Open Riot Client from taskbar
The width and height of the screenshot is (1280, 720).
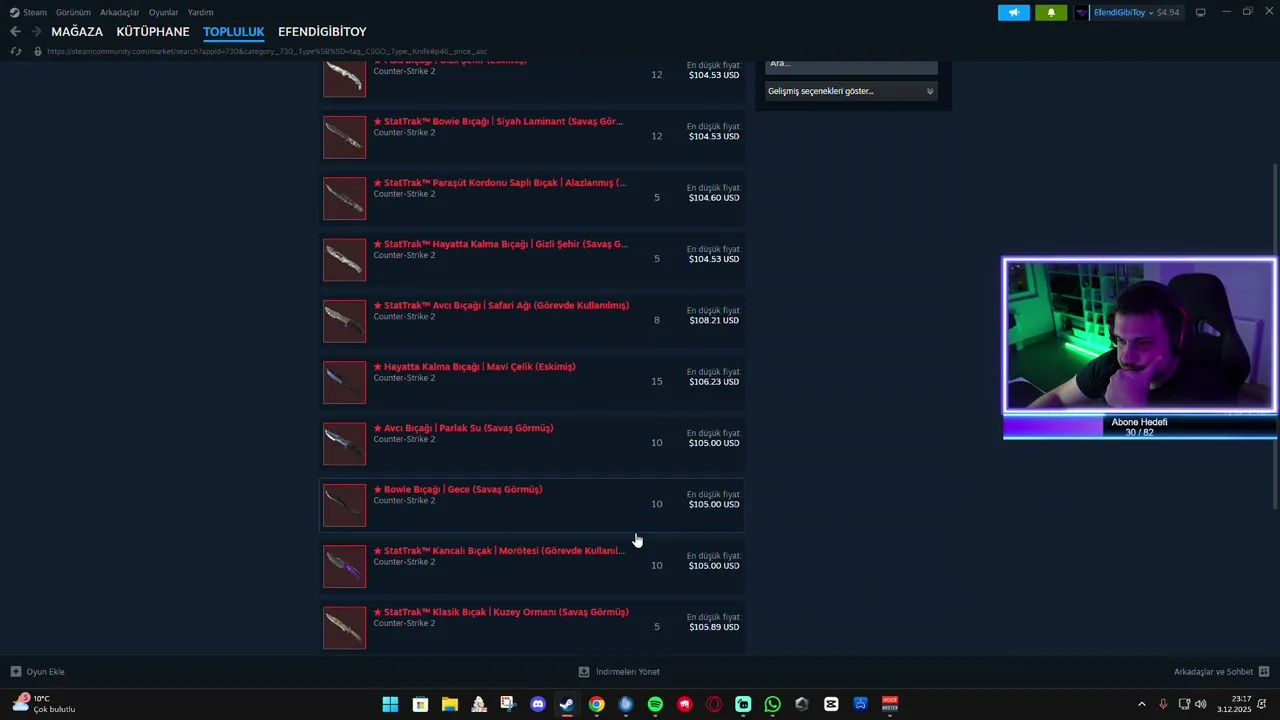click(x=684, y=704)
